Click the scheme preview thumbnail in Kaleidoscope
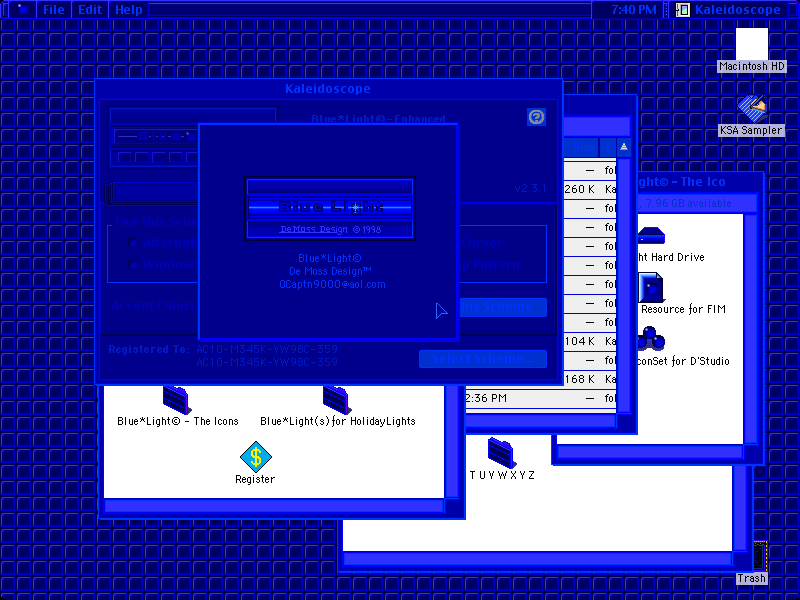The width and height of the screenshot is (800, 600). 154,137
